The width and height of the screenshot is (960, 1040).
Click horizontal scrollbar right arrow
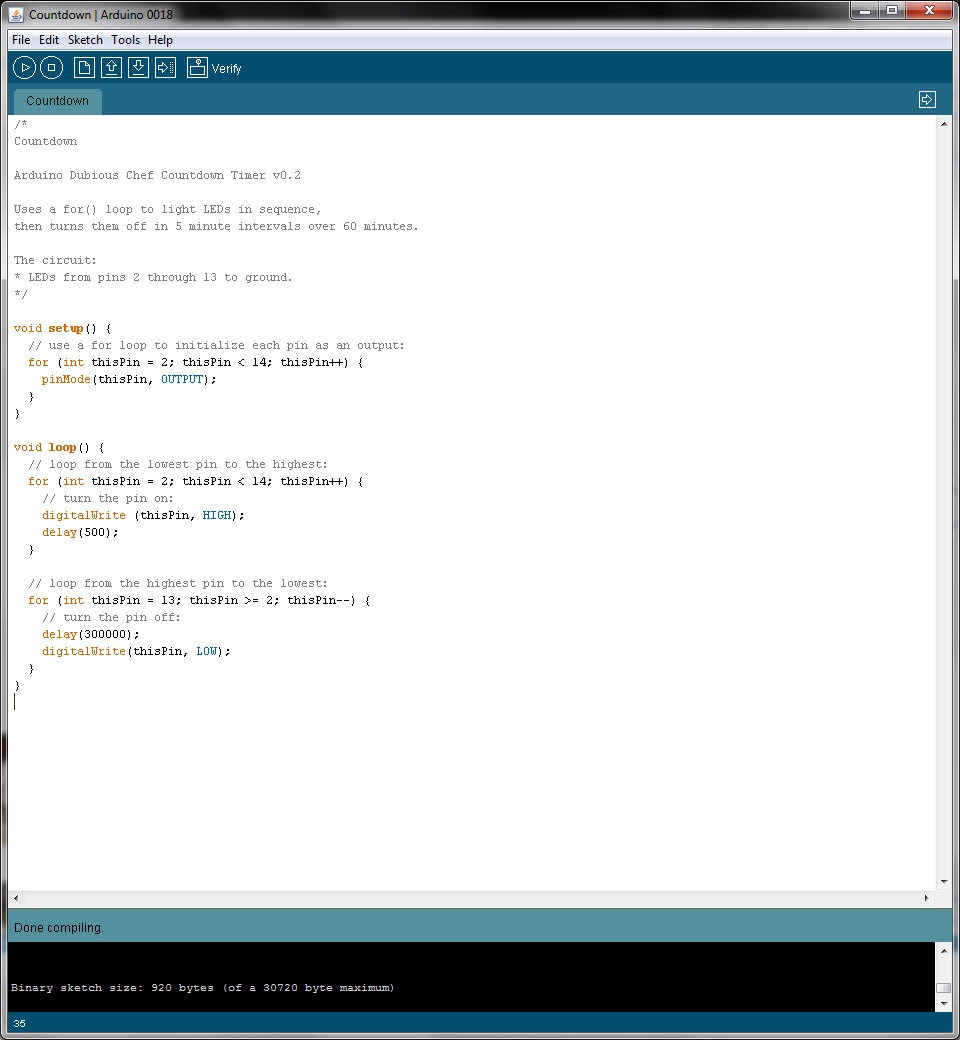(x=926, y=898)
